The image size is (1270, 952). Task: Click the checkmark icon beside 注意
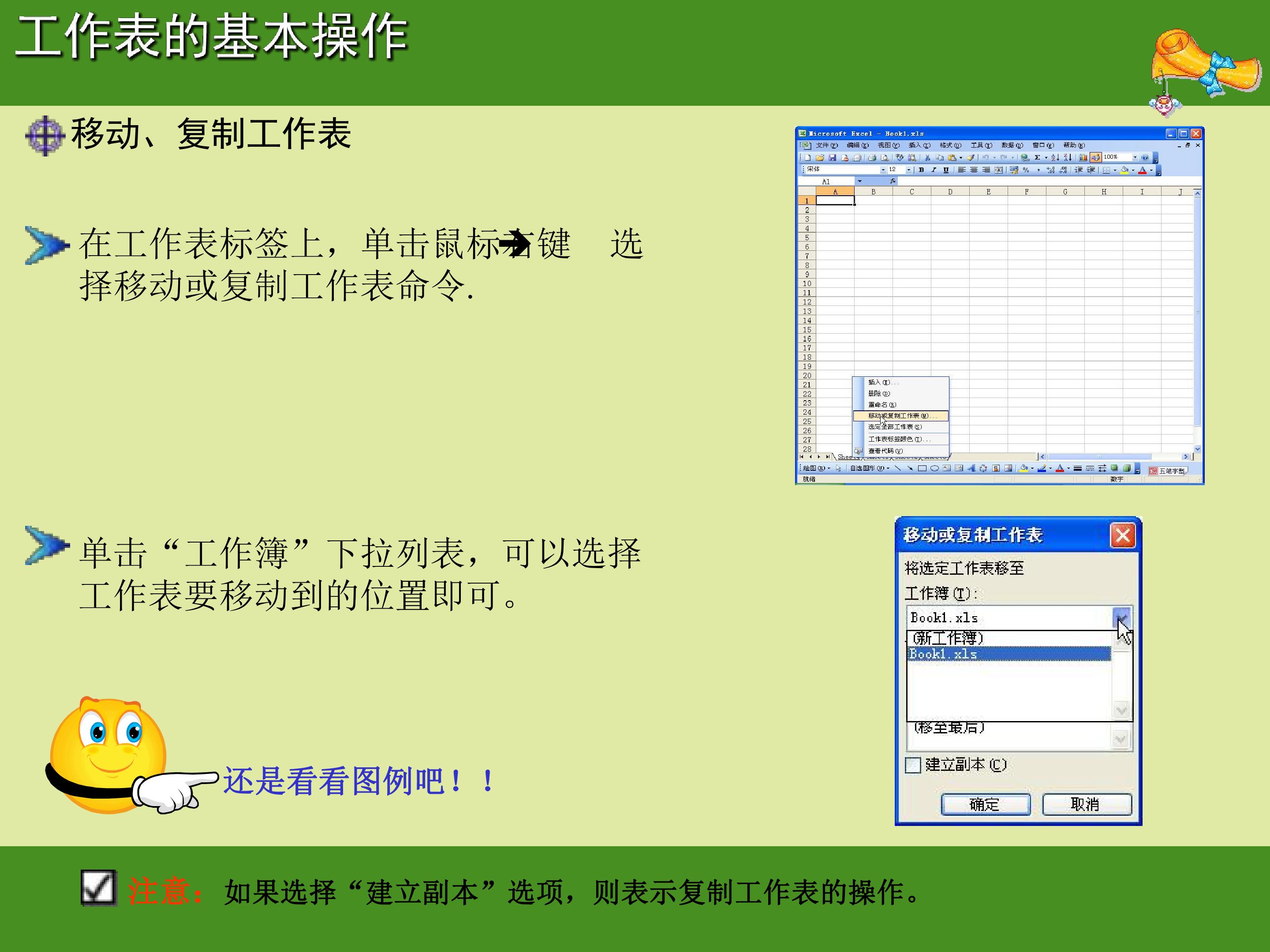pyautogui.click(x=98, y=888)
